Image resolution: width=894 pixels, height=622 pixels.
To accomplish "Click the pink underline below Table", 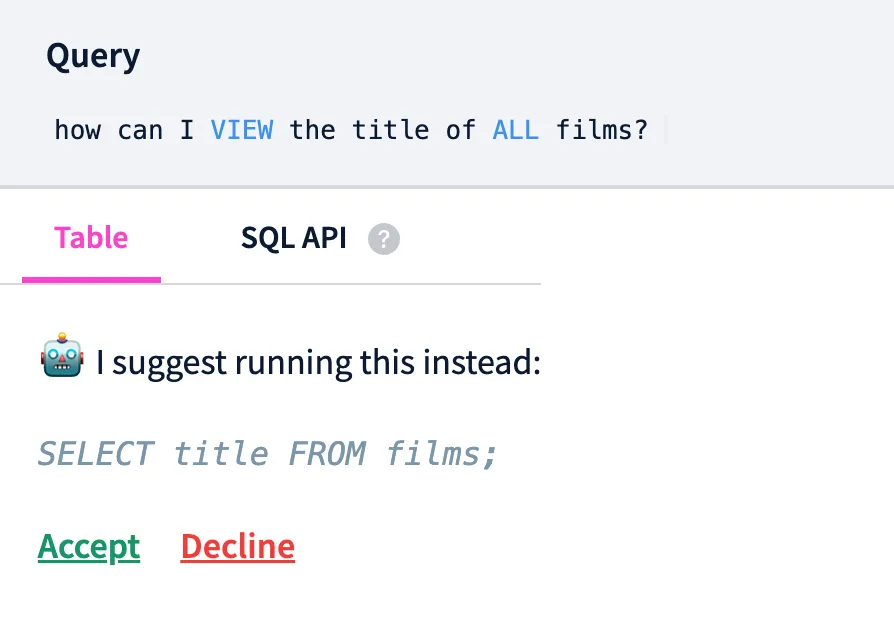I will [x=91, y=278].
